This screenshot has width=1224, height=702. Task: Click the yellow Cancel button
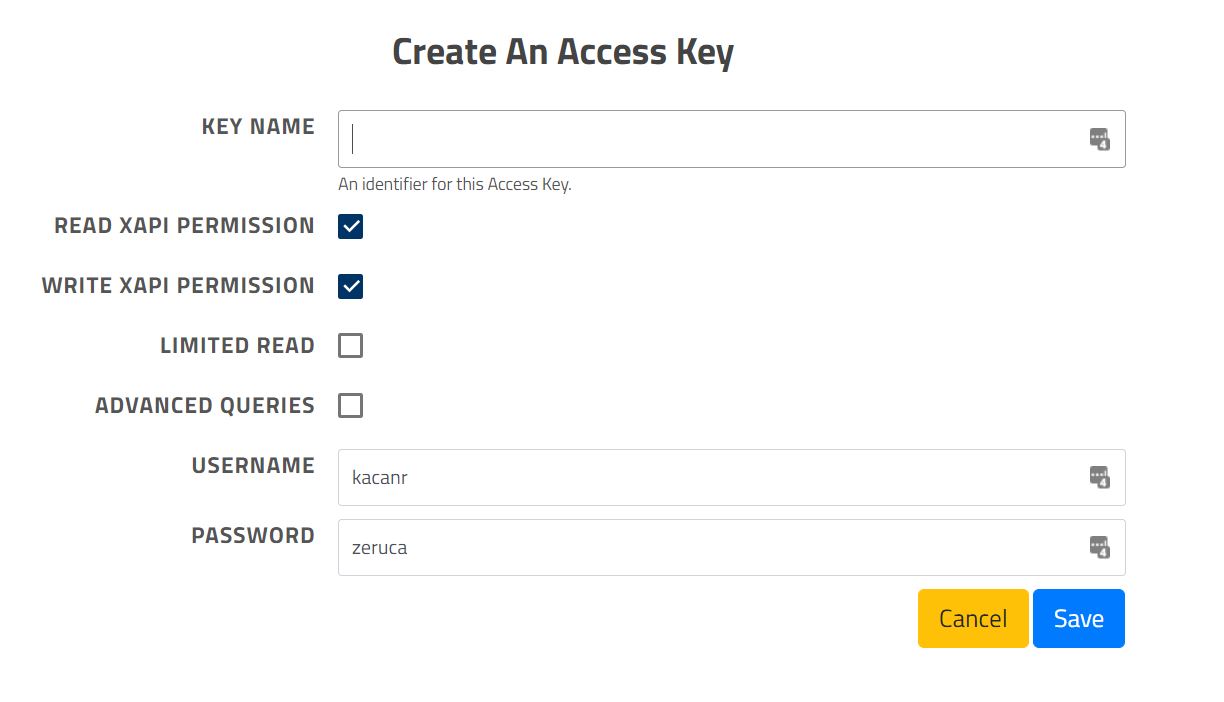(x=972, y=618)
